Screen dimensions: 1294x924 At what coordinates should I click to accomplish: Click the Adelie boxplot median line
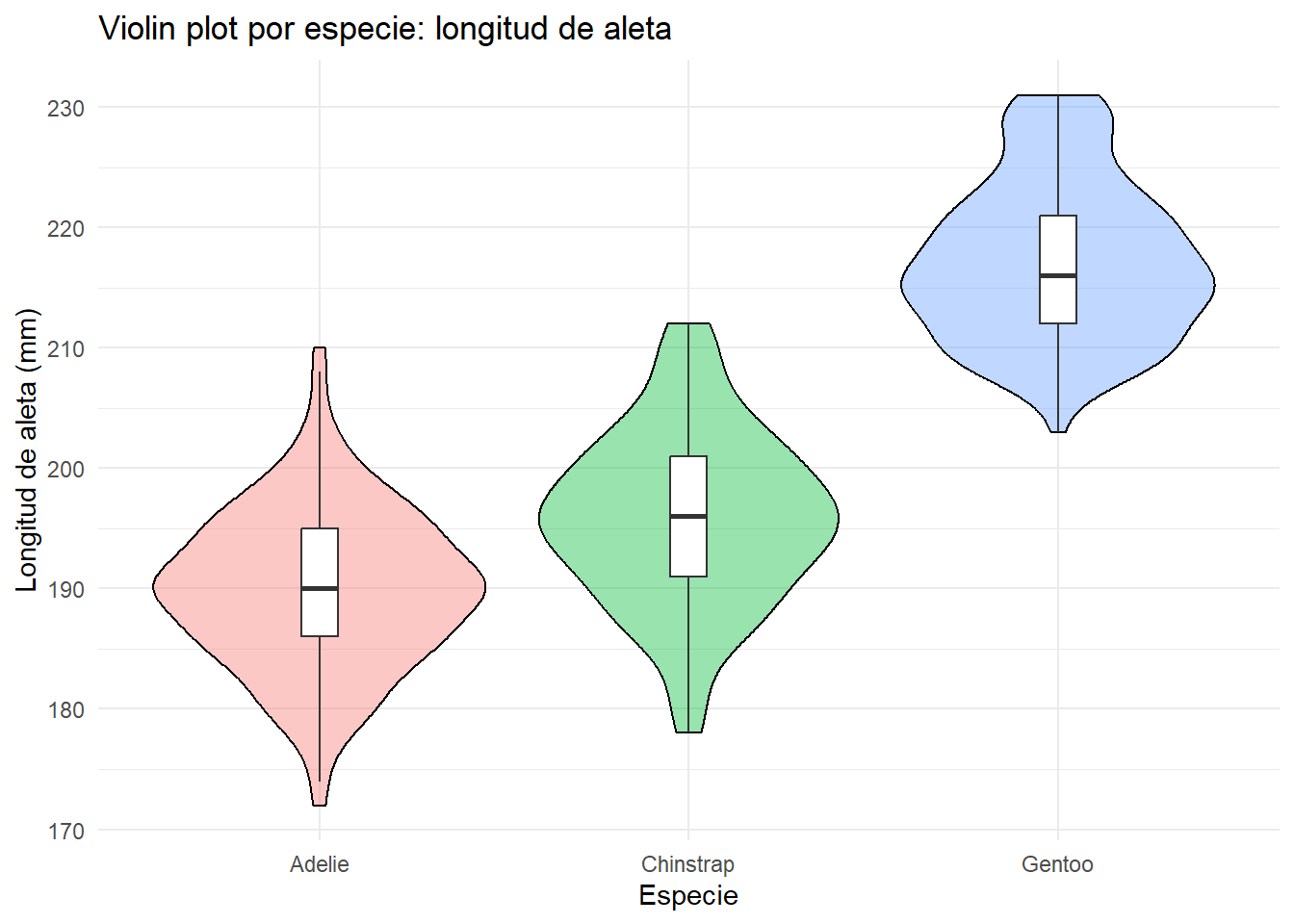(x=320, y=588)
